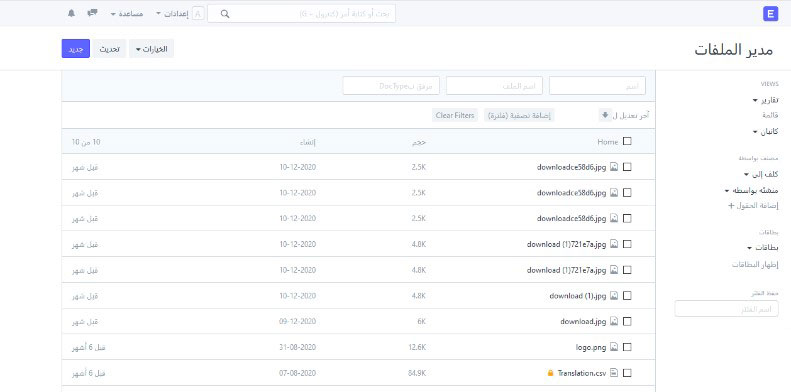The image size is (791, 392).
Task: Click image icon of download (1).jpg
Action: (613, 296)
